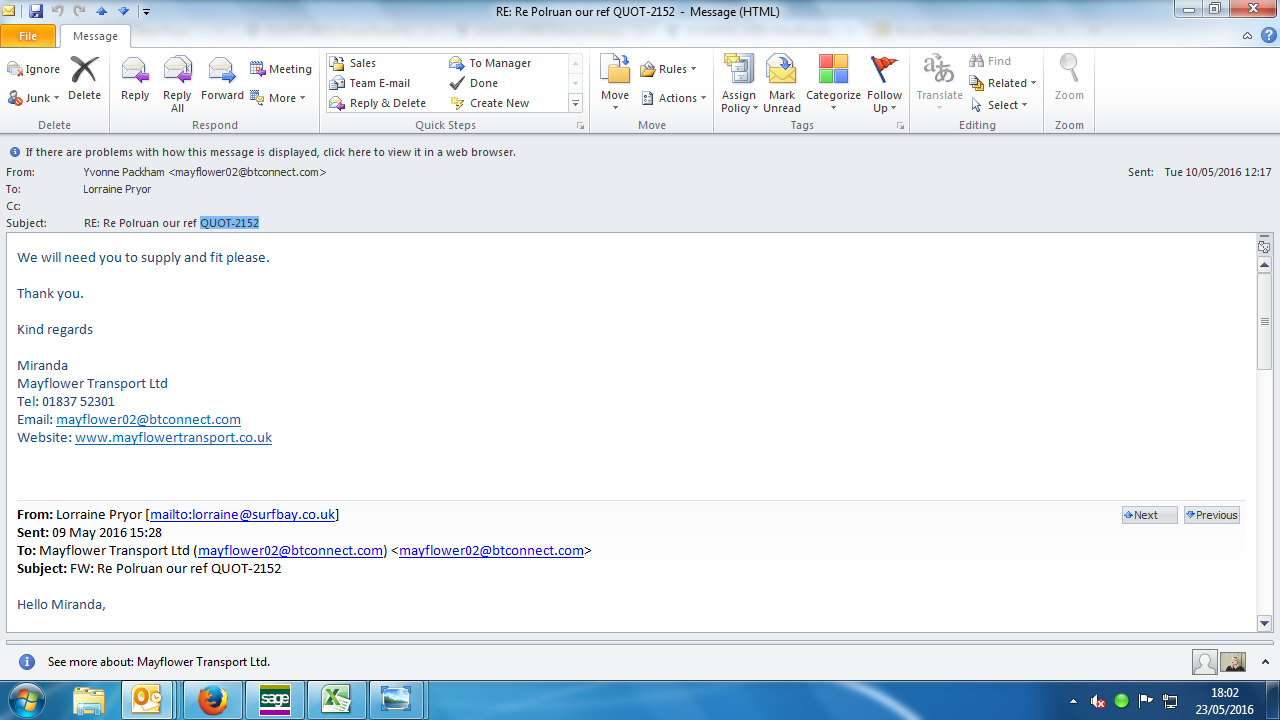The image size is (1280, 720).
Task: Open mayflower02@btconnect.com link on Email line
Action: [x=148, y=420]
